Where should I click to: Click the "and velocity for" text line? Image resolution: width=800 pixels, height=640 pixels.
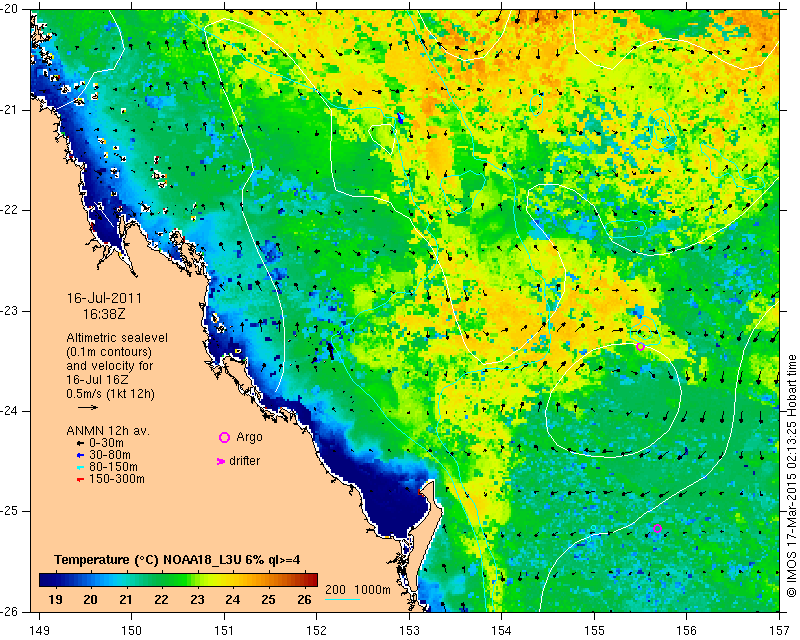coord(110,366)
